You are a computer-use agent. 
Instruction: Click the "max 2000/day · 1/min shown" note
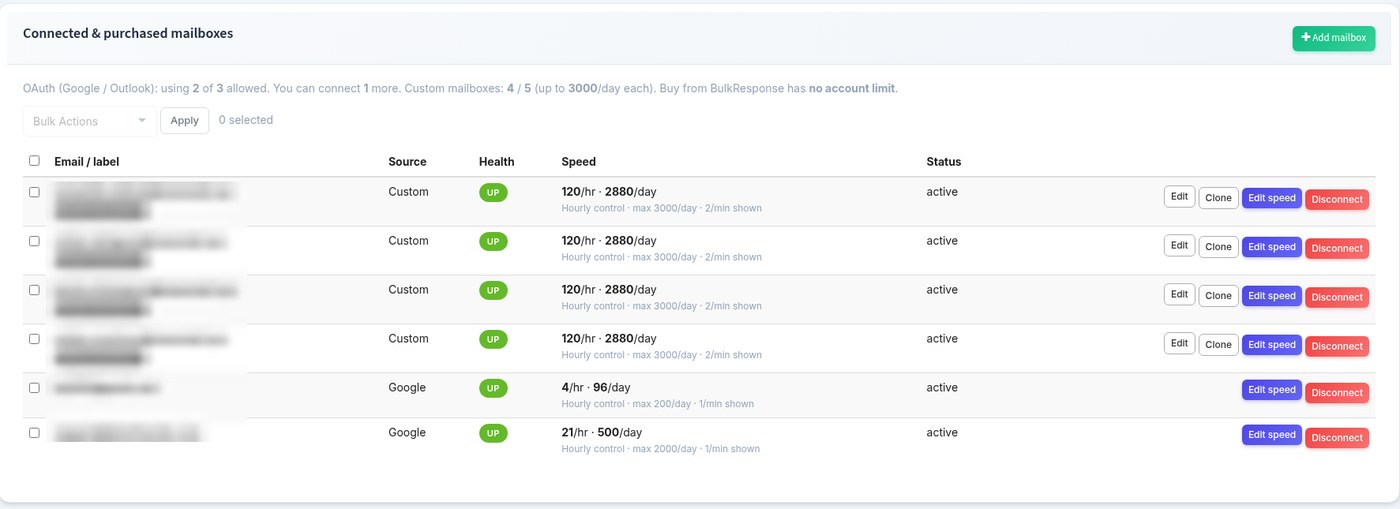[x=696, y=449]
